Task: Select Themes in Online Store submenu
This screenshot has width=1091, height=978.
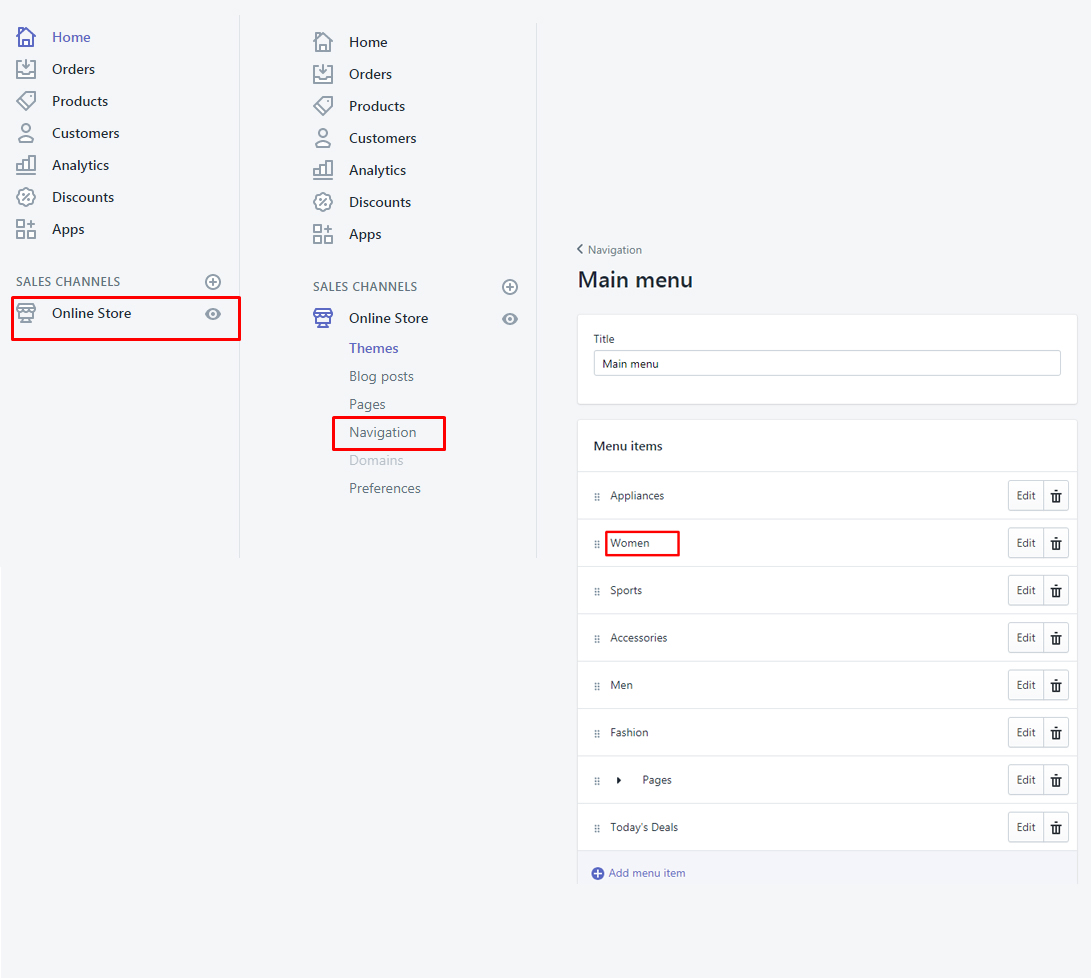Action: 374,348
